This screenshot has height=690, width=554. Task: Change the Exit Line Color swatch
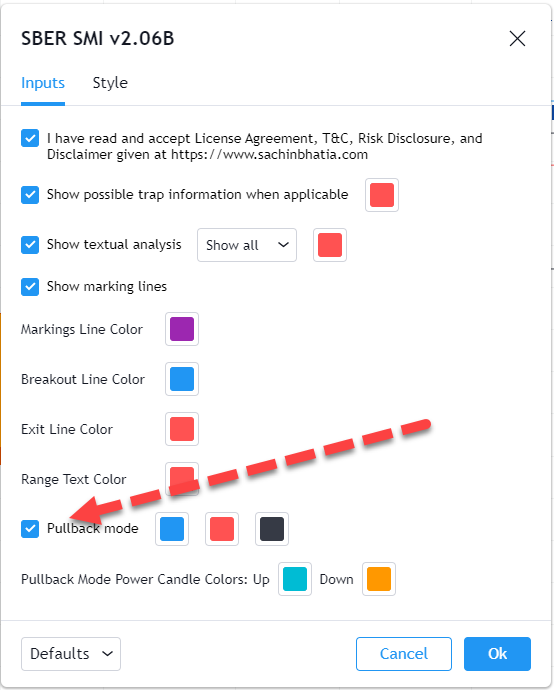click(182, 429)
